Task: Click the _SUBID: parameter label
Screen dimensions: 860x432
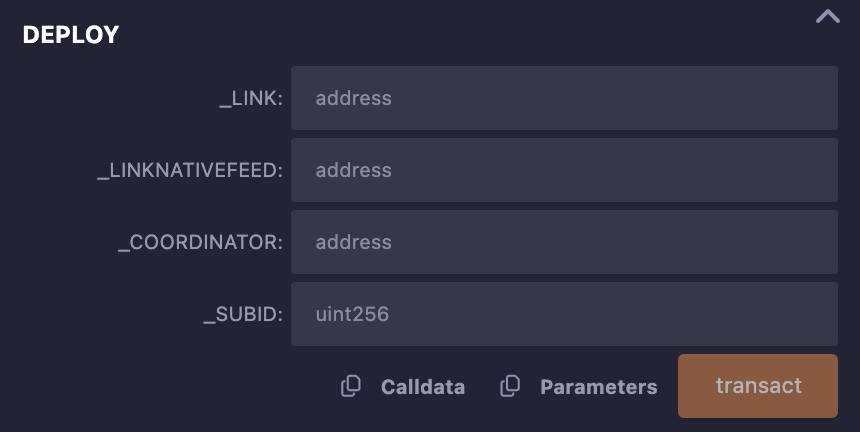Action: click(244, 315)
